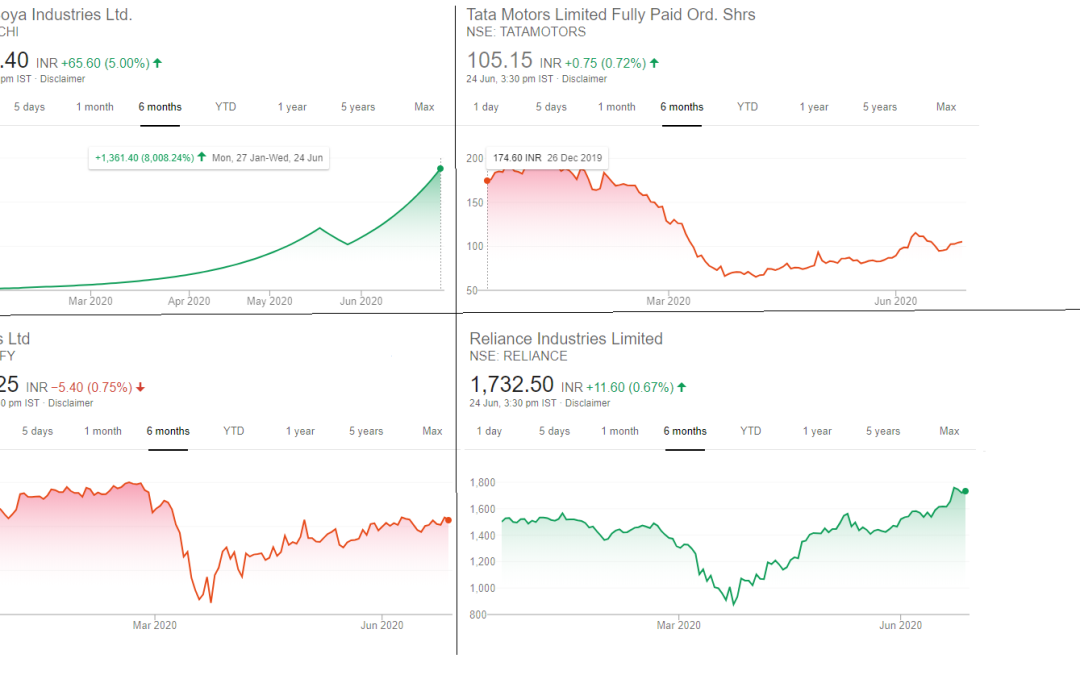
Task: Select 6 months tab for Reliance
Action: click(685, 431)
